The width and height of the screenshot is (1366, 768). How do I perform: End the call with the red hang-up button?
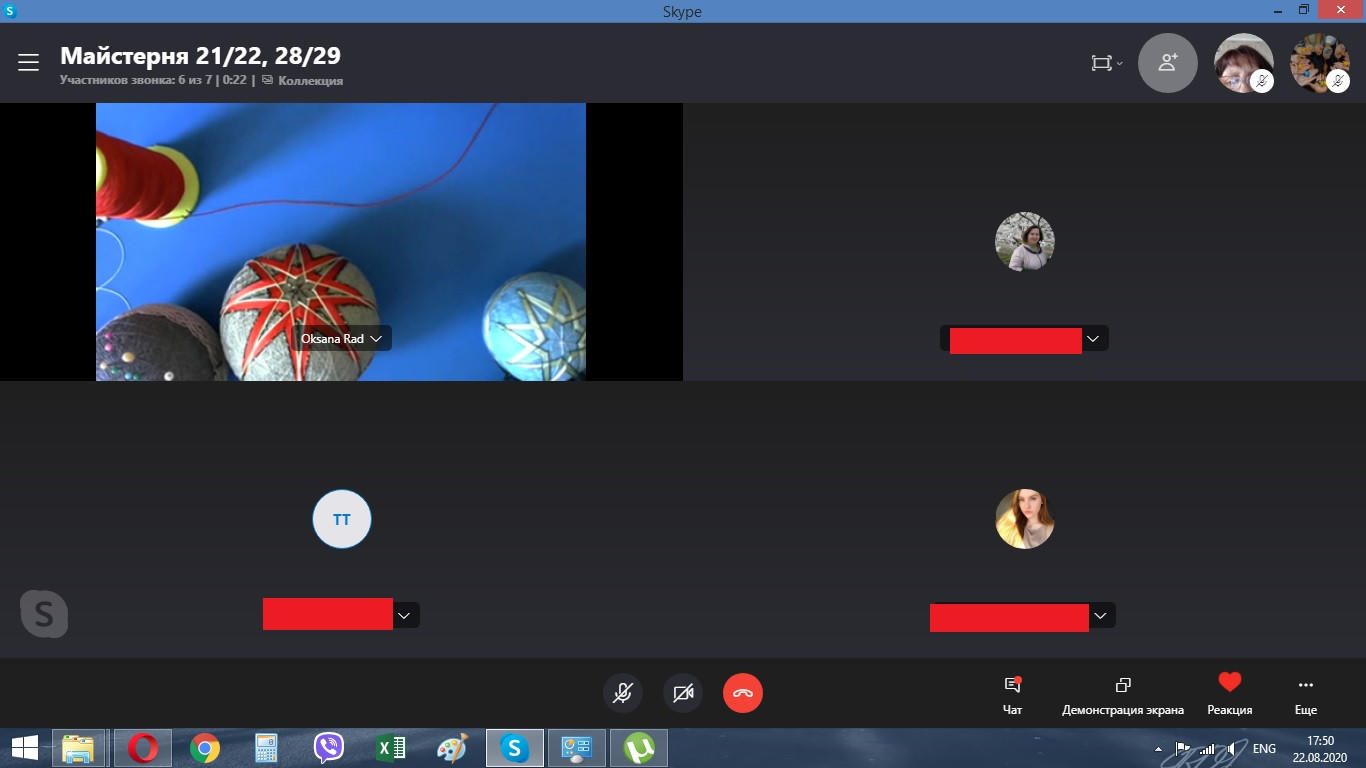(x=743, y=693)
